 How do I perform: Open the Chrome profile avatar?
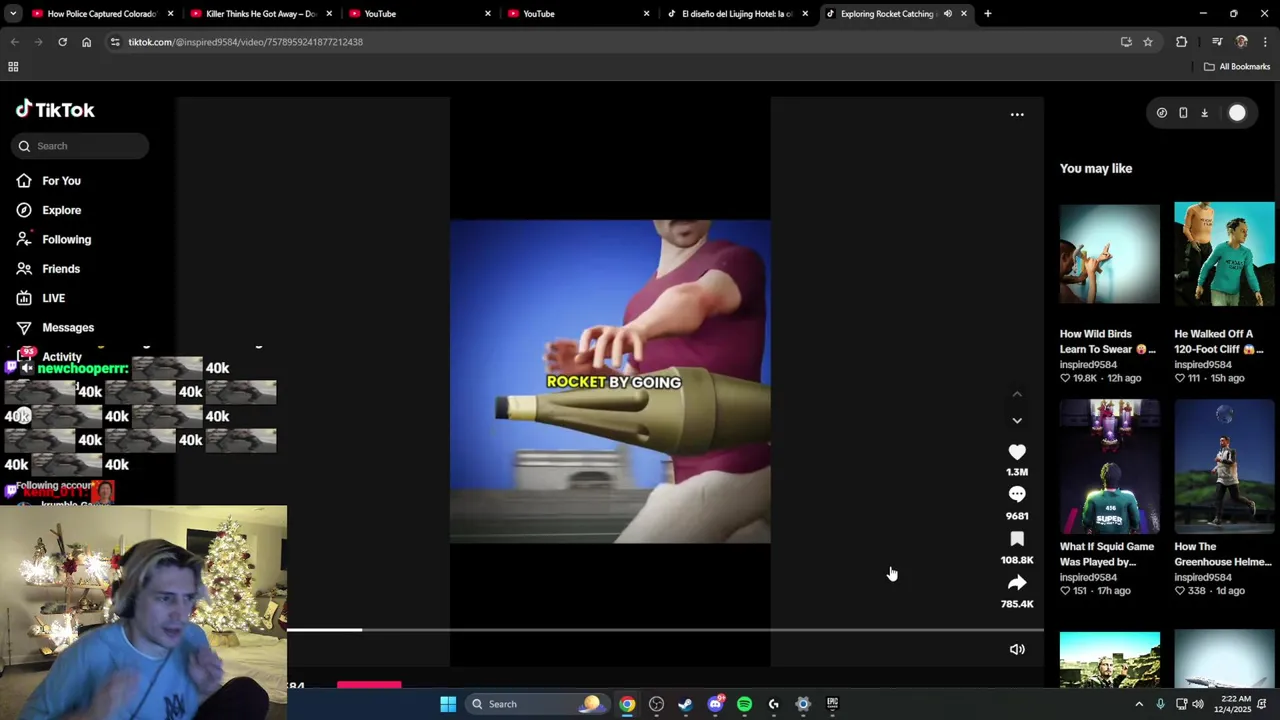click(x=1242, y=42)
